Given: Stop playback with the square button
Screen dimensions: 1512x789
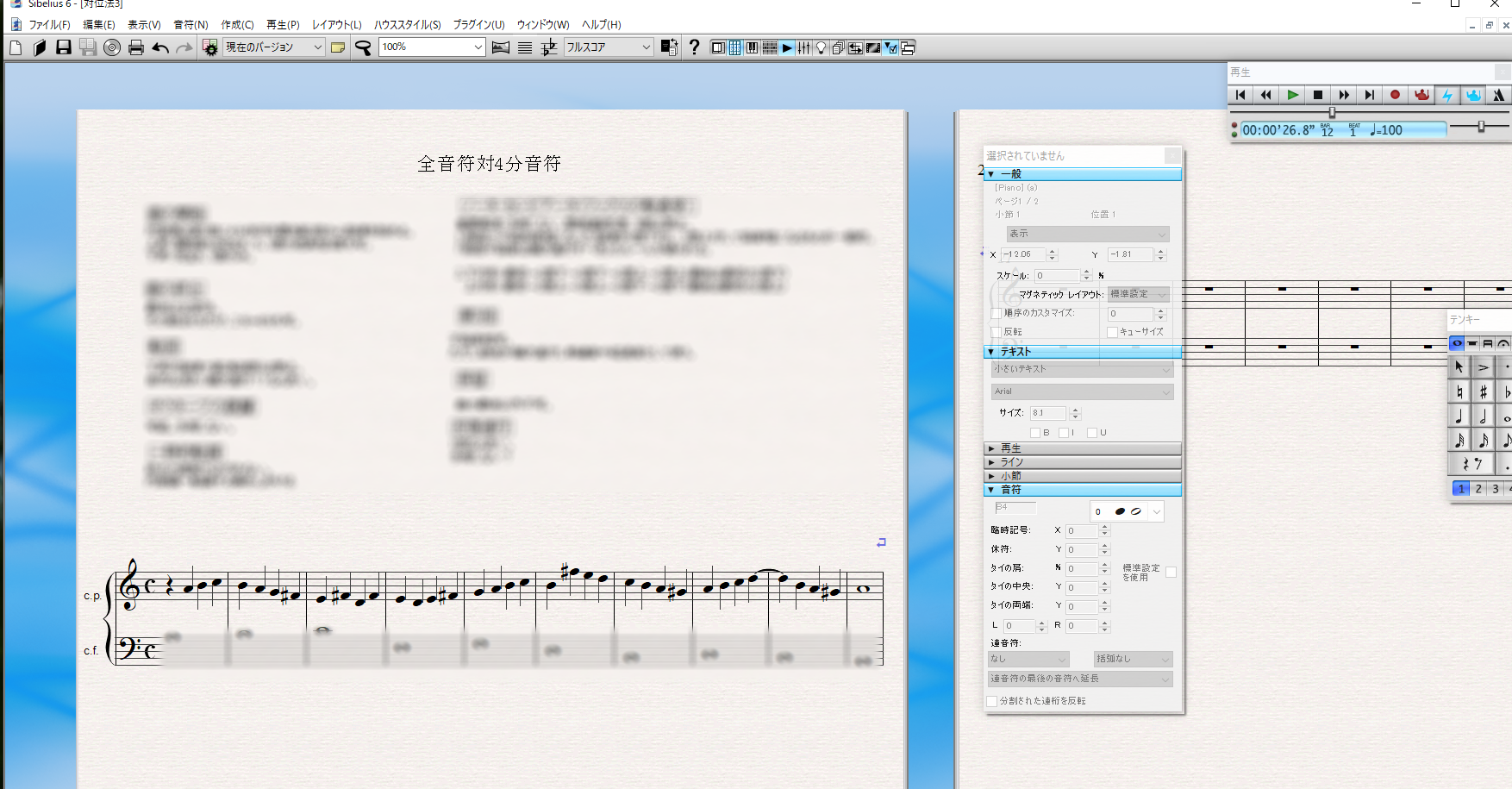Looking at the screenshot, I should [x=1317, y=95].
